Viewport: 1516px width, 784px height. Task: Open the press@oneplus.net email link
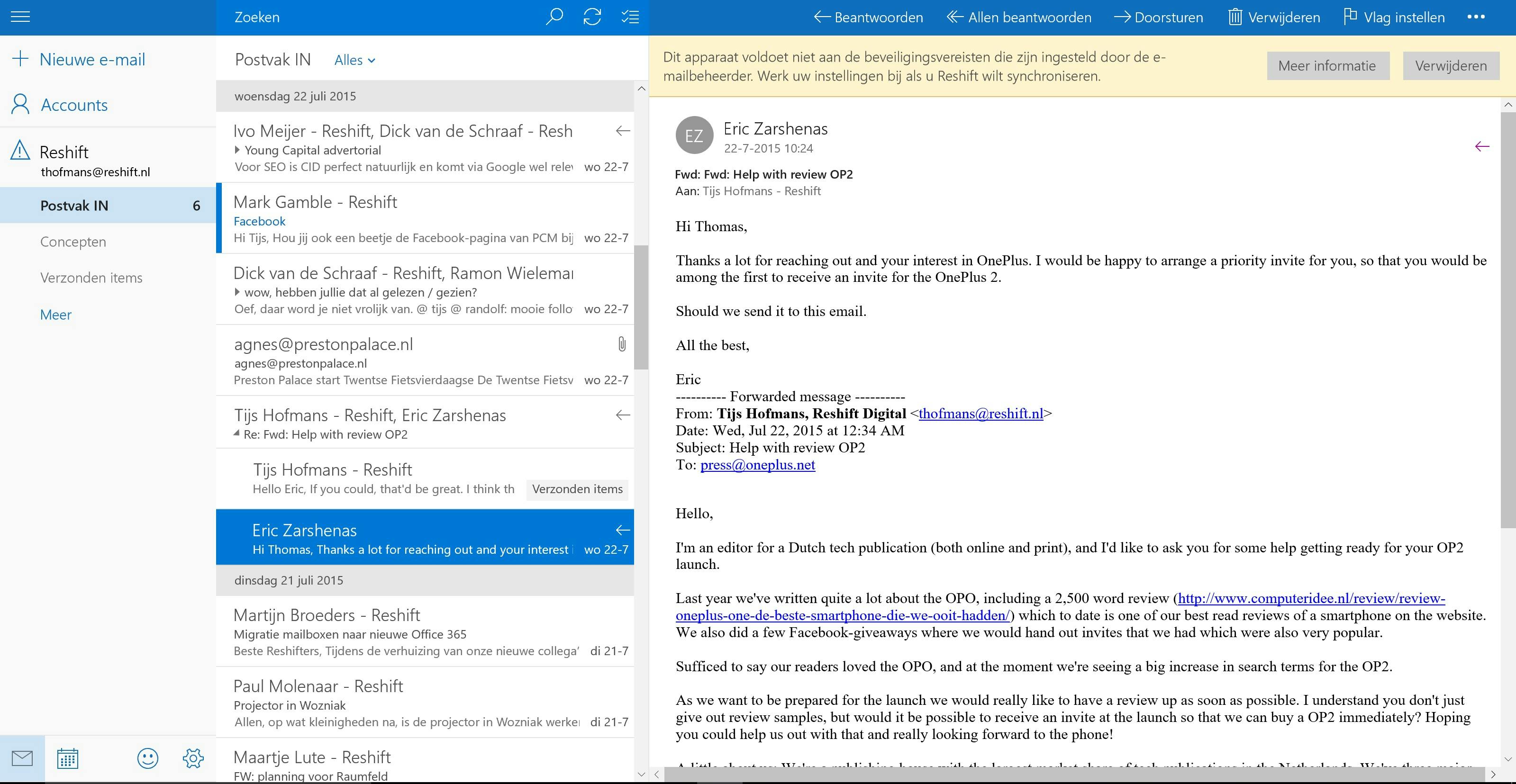pyautogui.click(x=757, y=465)
